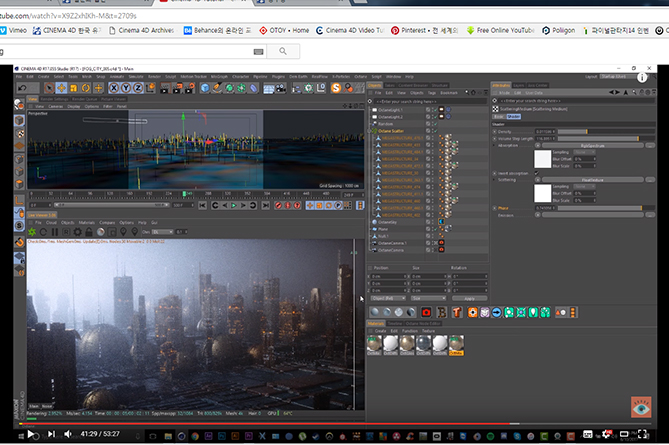Toggle X axis lock button
Screen dimensions: 669x445
[x=113, y=88]
